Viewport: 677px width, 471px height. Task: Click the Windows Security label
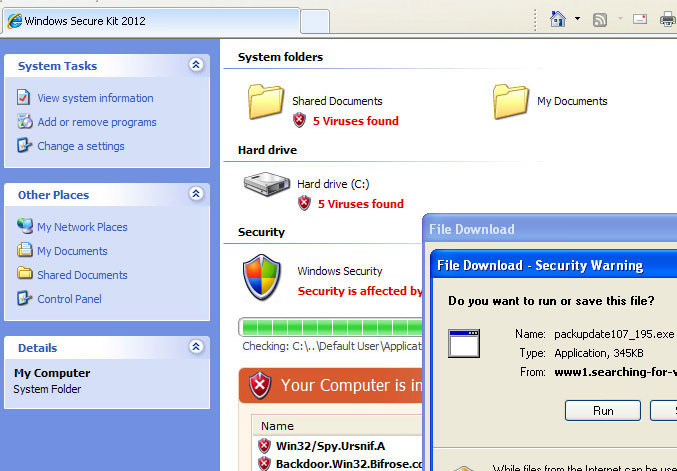pyautogui.click(x=340, y=271)
